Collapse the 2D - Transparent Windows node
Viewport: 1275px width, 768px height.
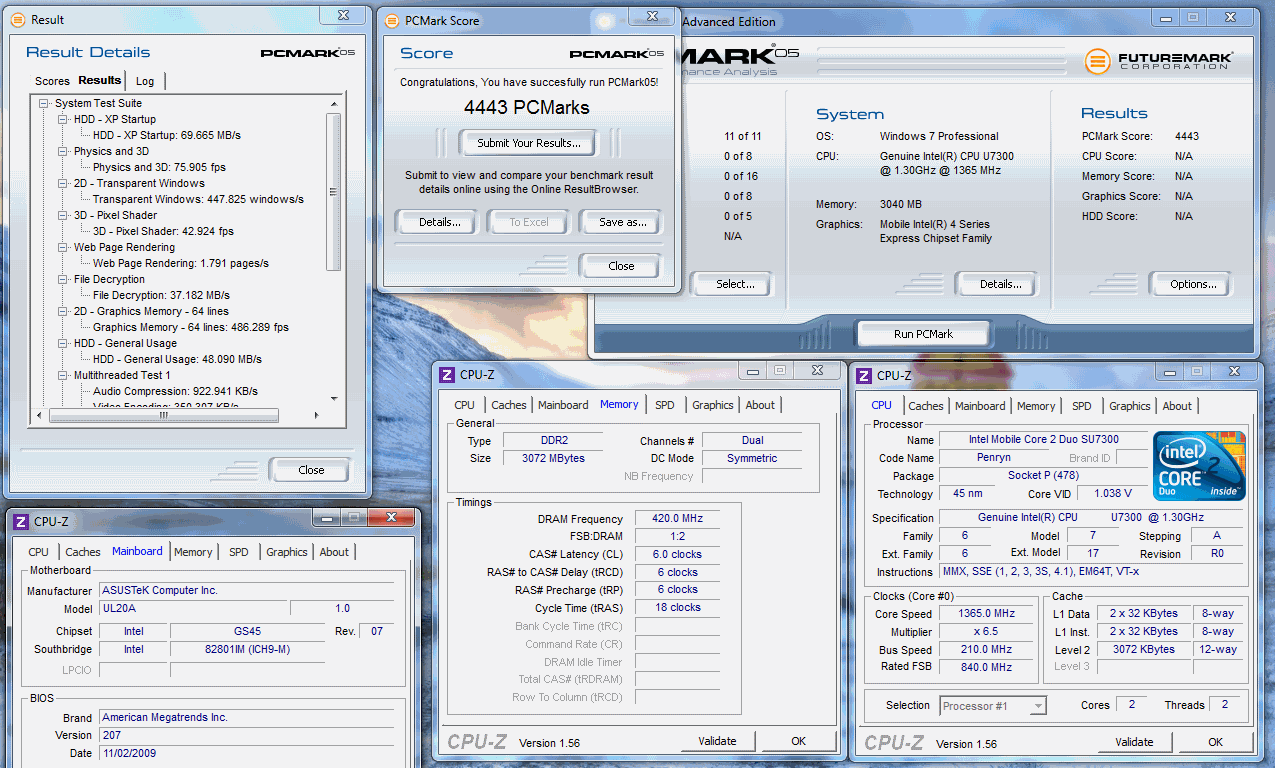[64, 183]
